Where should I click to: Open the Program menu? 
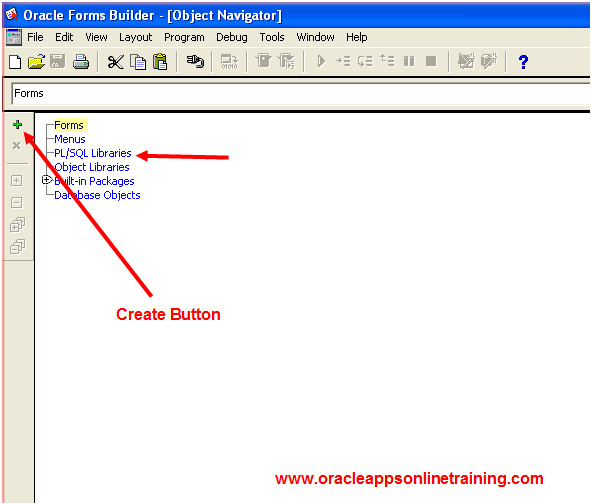click(184, 37)
